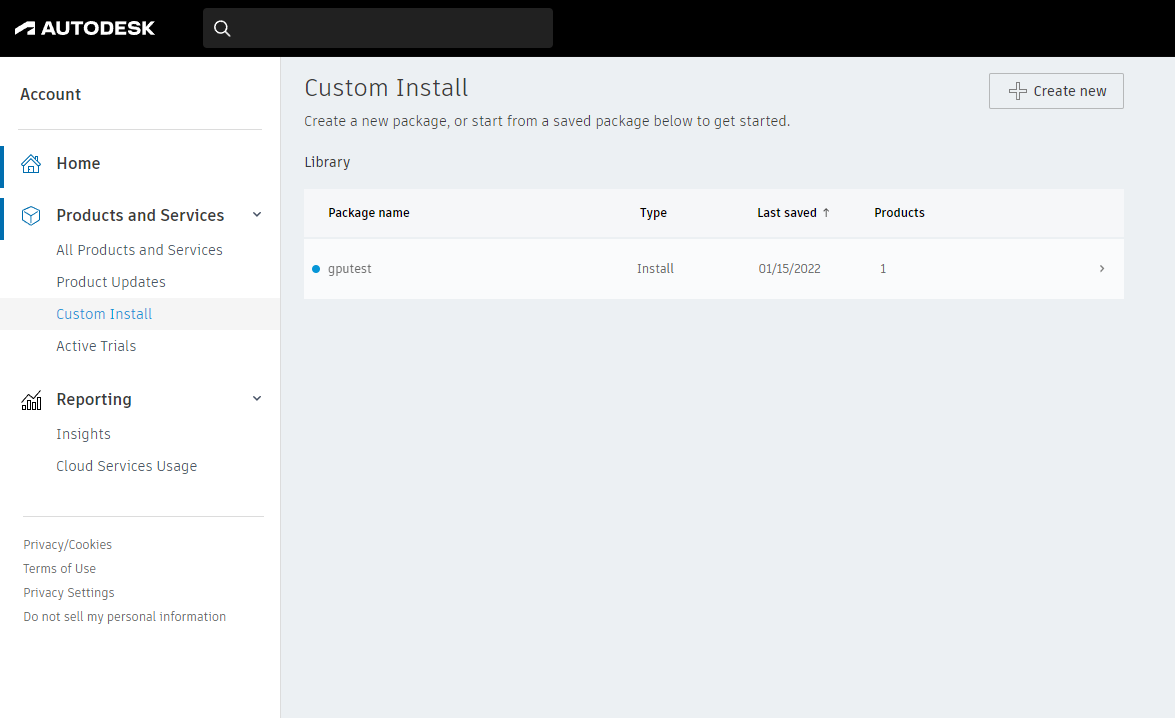This screenshot has width=1175, height=718.
Task: Click the Last saved sort arrow
Action: click(826, 213)
